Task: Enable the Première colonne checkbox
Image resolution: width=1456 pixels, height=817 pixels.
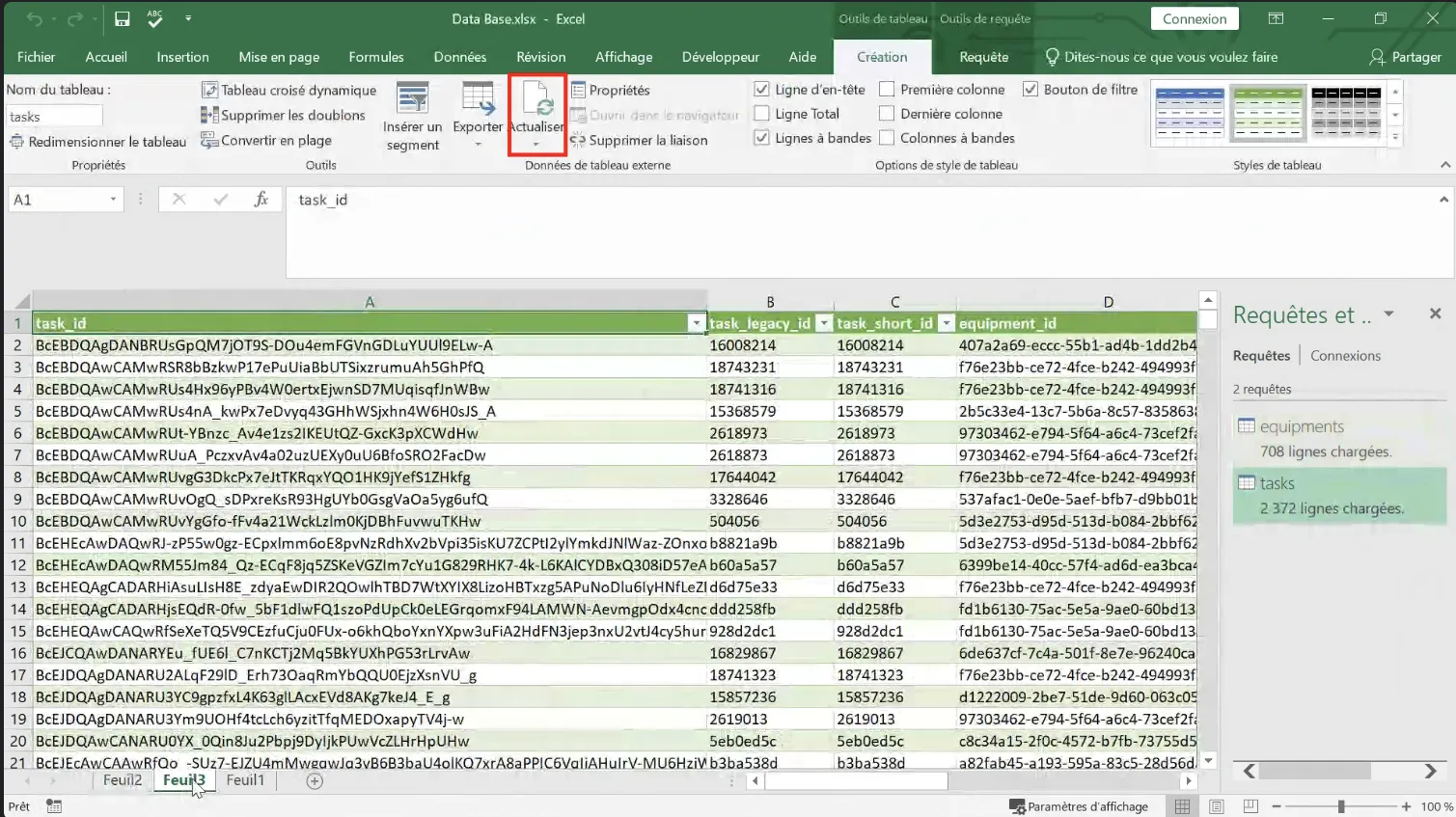Action: [x=887, y=90]
